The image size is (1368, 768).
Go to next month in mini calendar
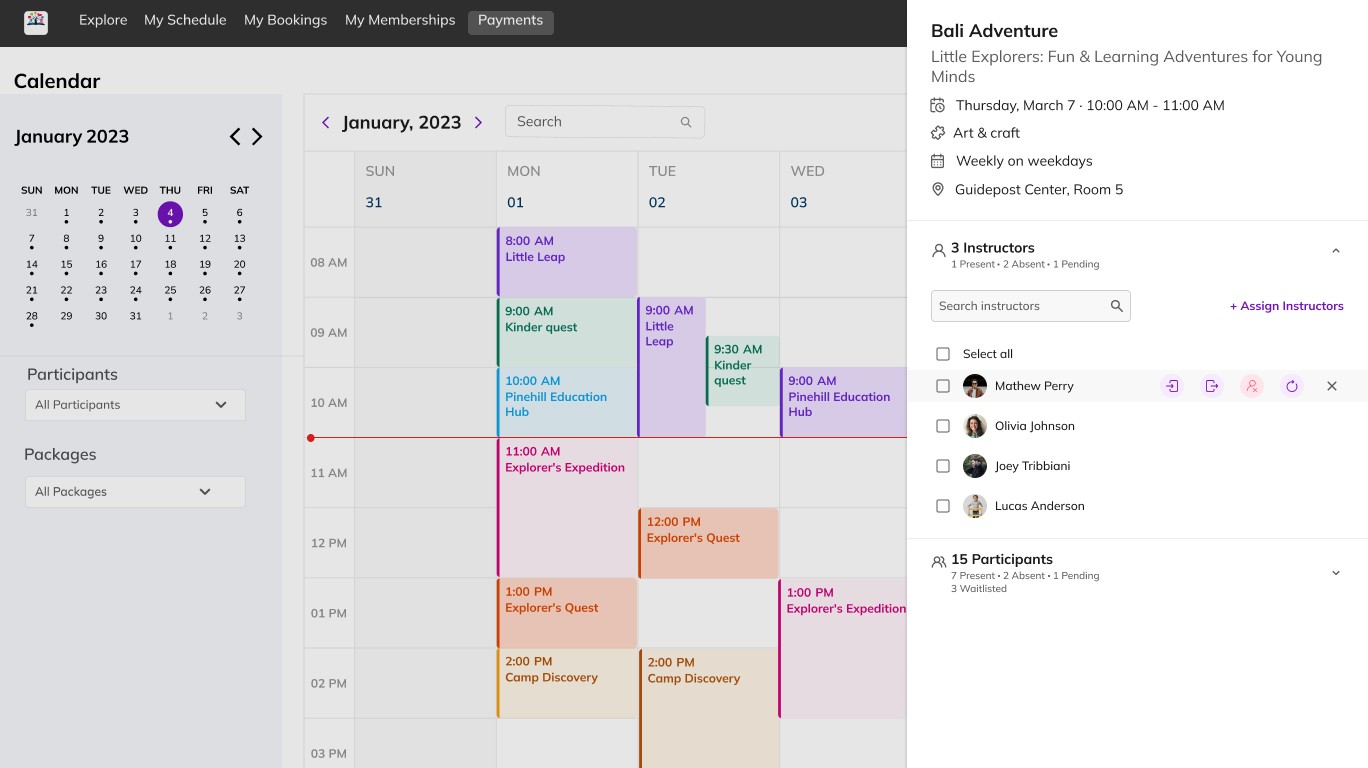[257, 137]
